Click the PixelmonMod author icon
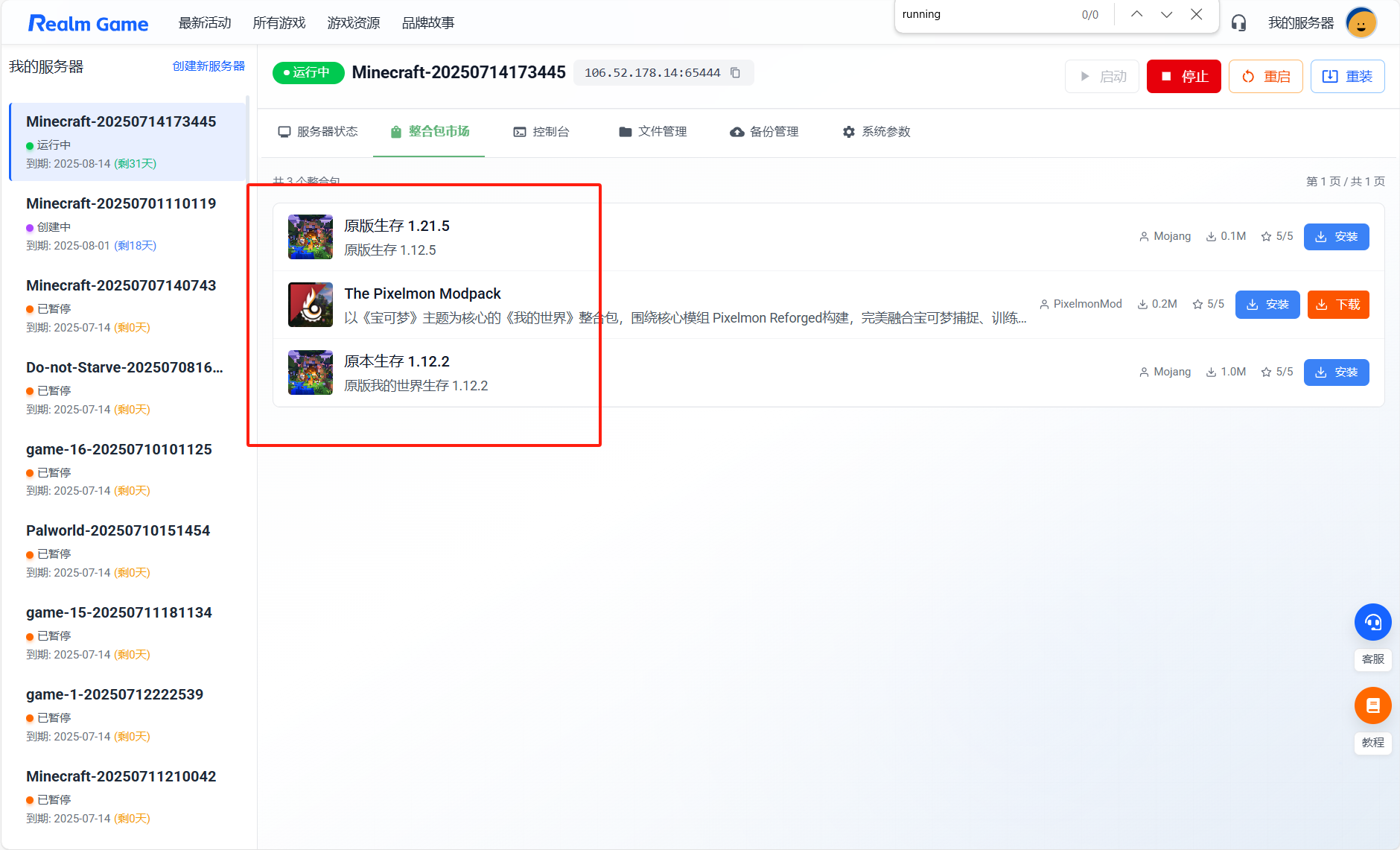Viewport: 1400px width, 850px height. point(1044,305)
